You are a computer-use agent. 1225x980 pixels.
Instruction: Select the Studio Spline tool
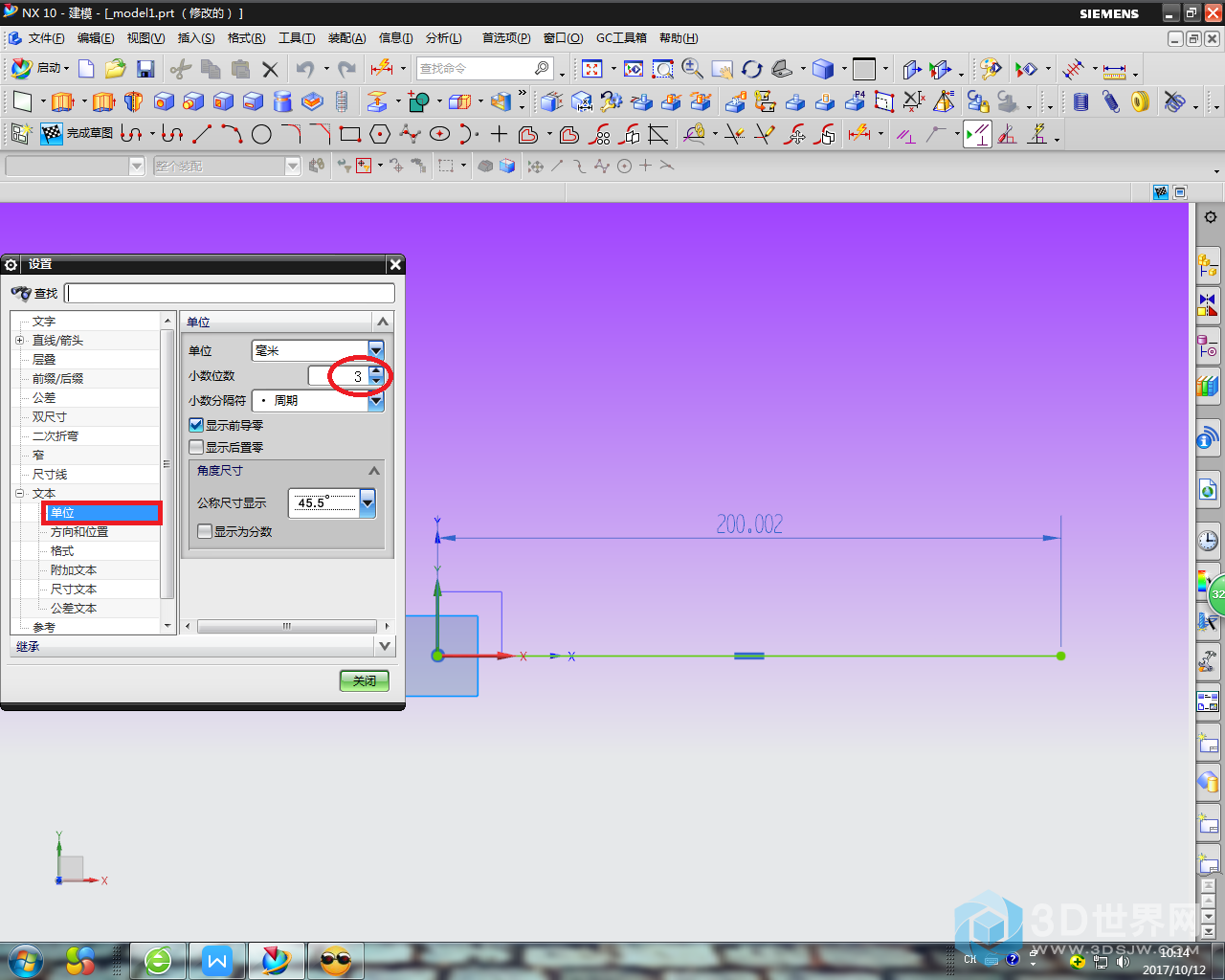pos(410,134)
